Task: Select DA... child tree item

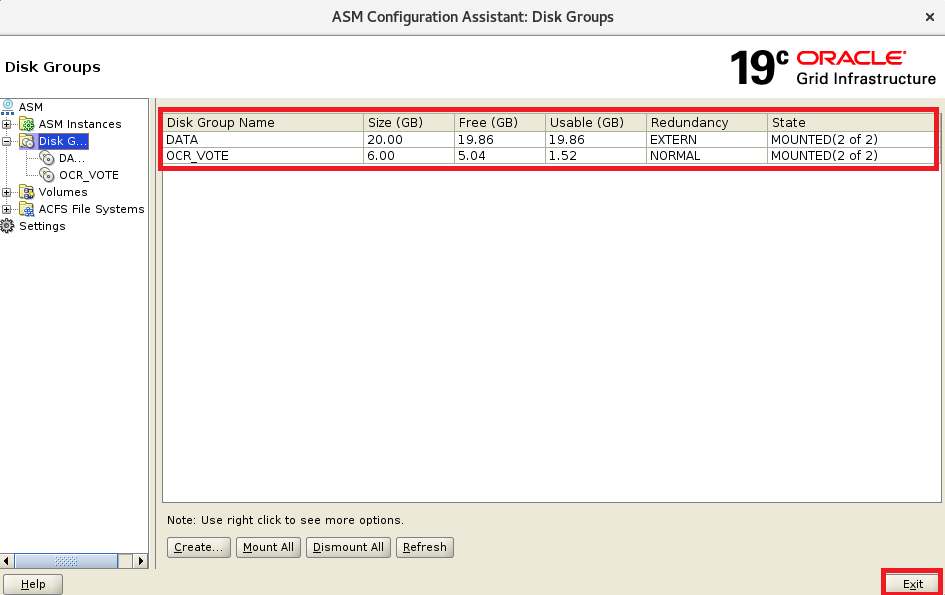Action: (72, 159)
